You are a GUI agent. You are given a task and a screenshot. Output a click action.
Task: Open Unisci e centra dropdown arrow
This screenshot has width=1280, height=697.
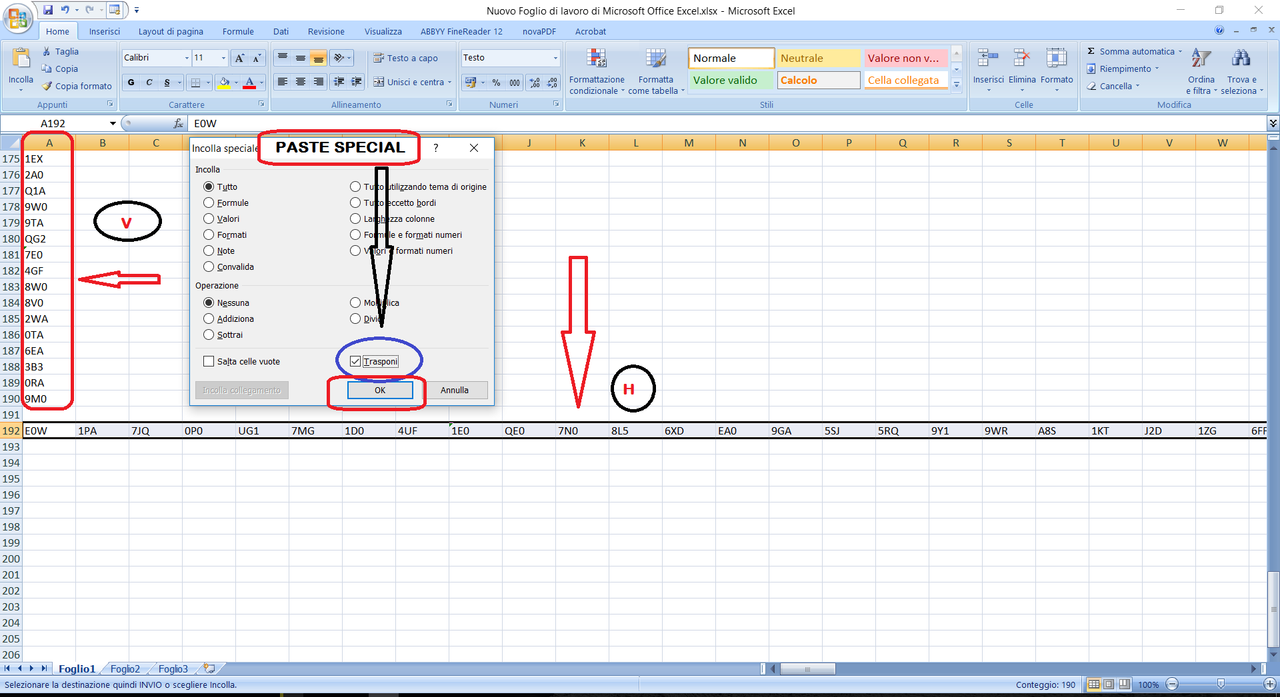click(x=450, y=82)
